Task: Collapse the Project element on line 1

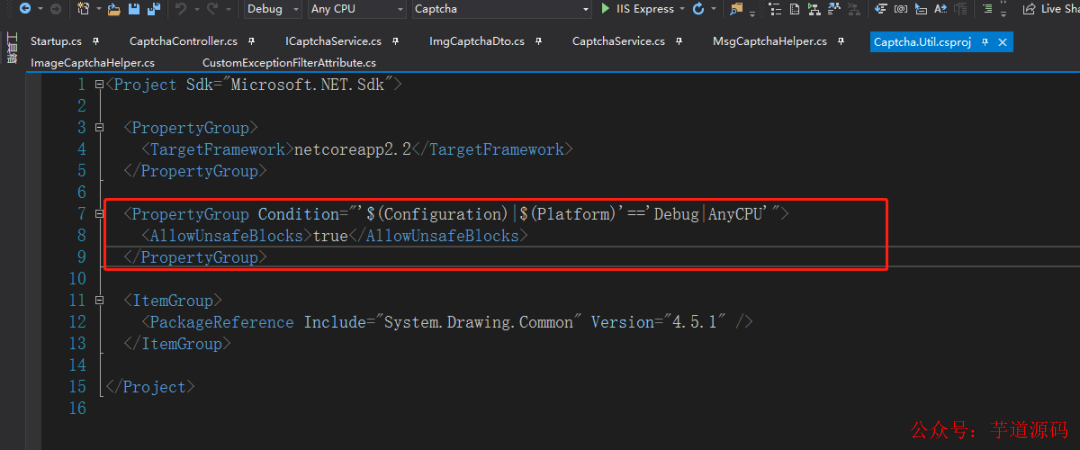Action: coord(99,85)
